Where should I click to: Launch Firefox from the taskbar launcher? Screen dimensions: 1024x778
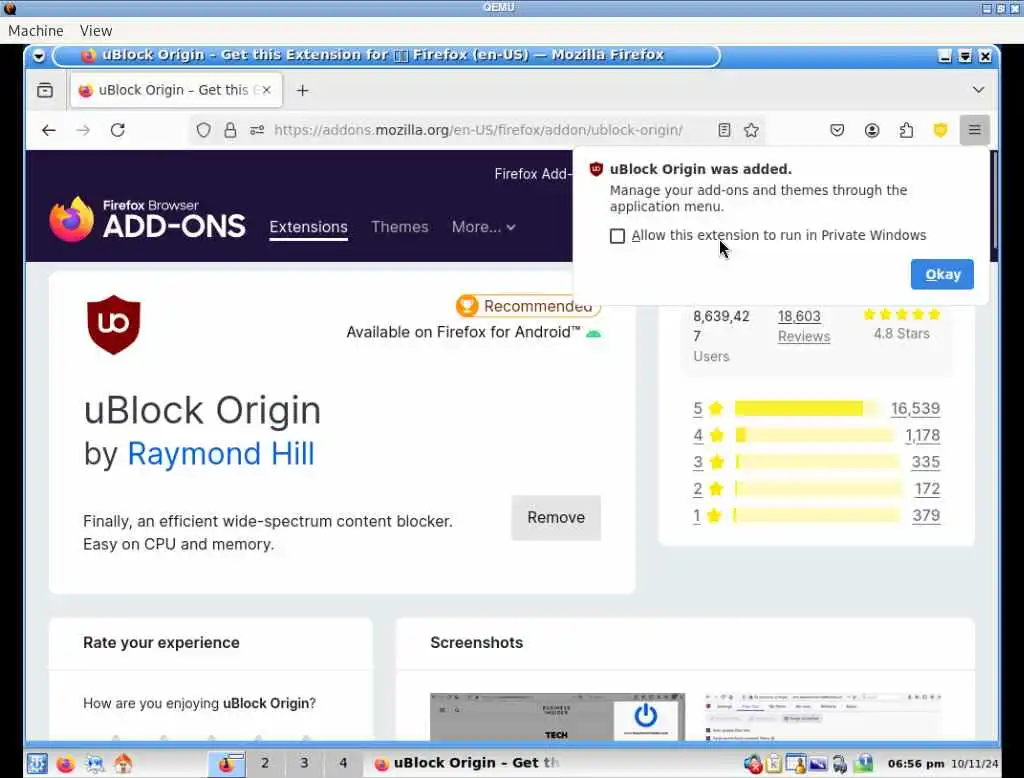tap(66, 763)
